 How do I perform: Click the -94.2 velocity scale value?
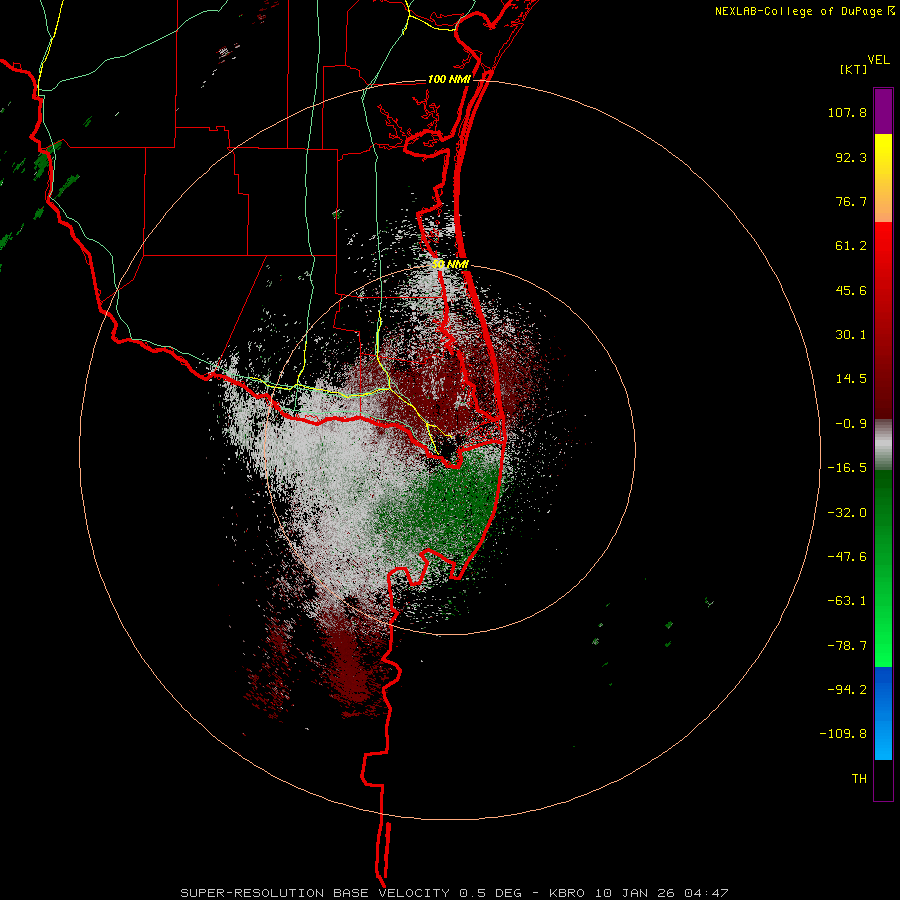coord(847,689)
